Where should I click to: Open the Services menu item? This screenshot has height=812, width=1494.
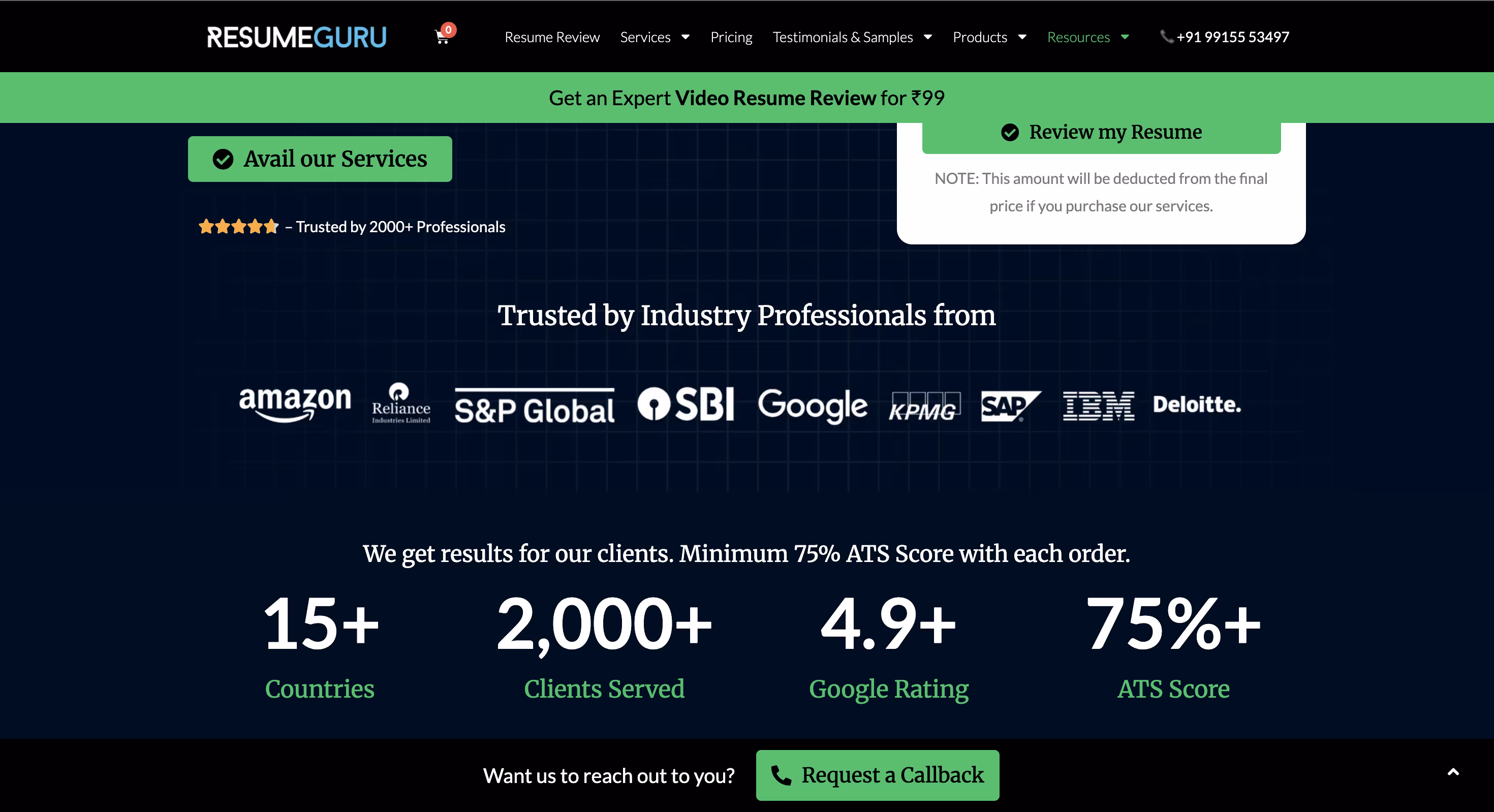pos(645,37)
